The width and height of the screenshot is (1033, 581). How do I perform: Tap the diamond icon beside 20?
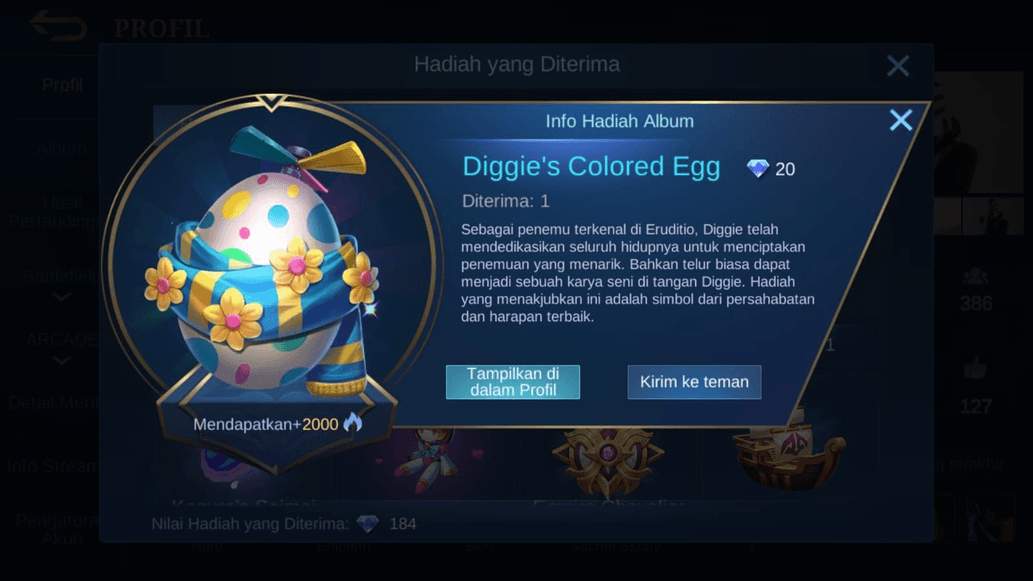tap(758, 169)
